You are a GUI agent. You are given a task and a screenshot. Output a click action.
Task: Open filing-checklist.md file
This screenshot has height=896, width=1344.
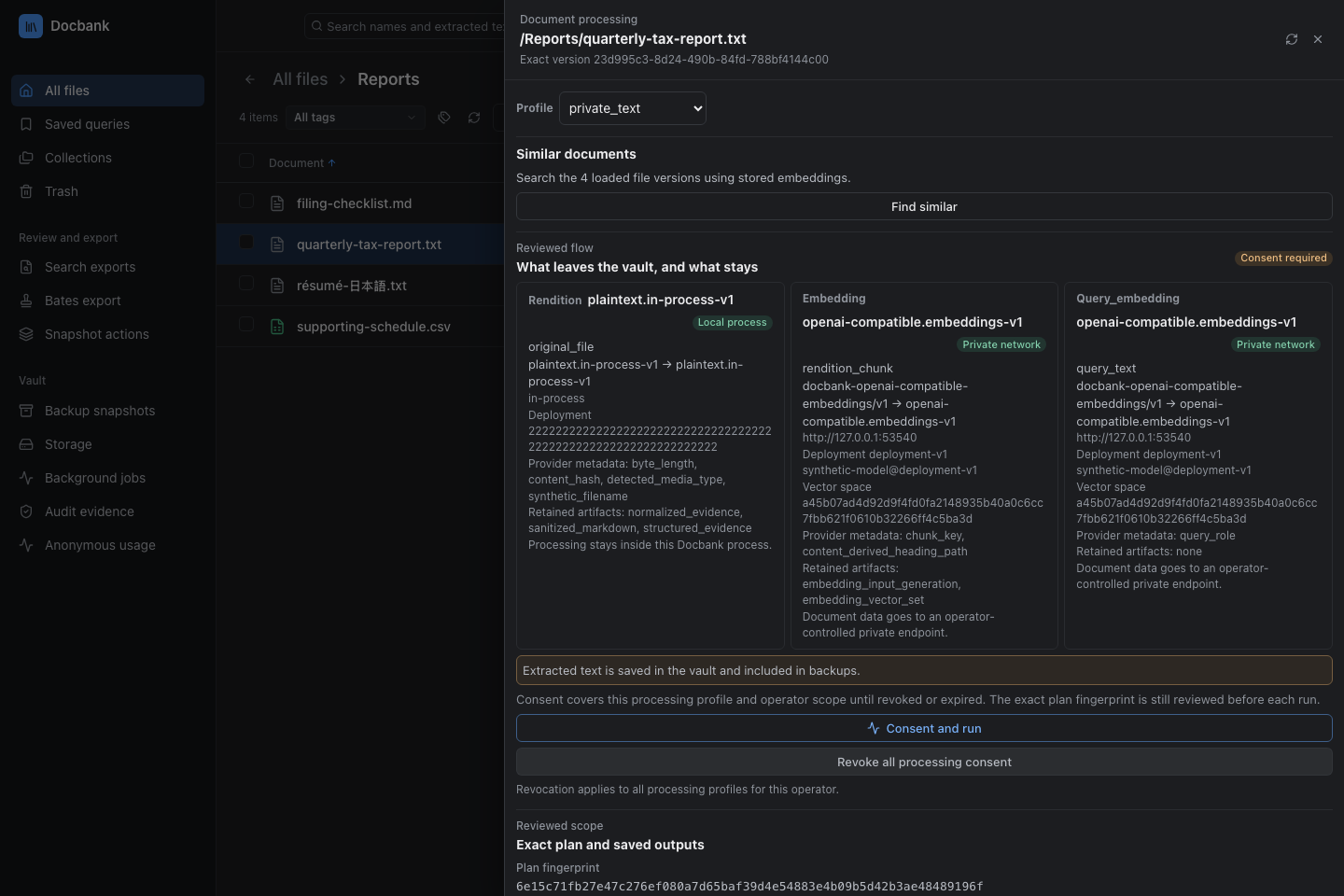click(354, 203)
